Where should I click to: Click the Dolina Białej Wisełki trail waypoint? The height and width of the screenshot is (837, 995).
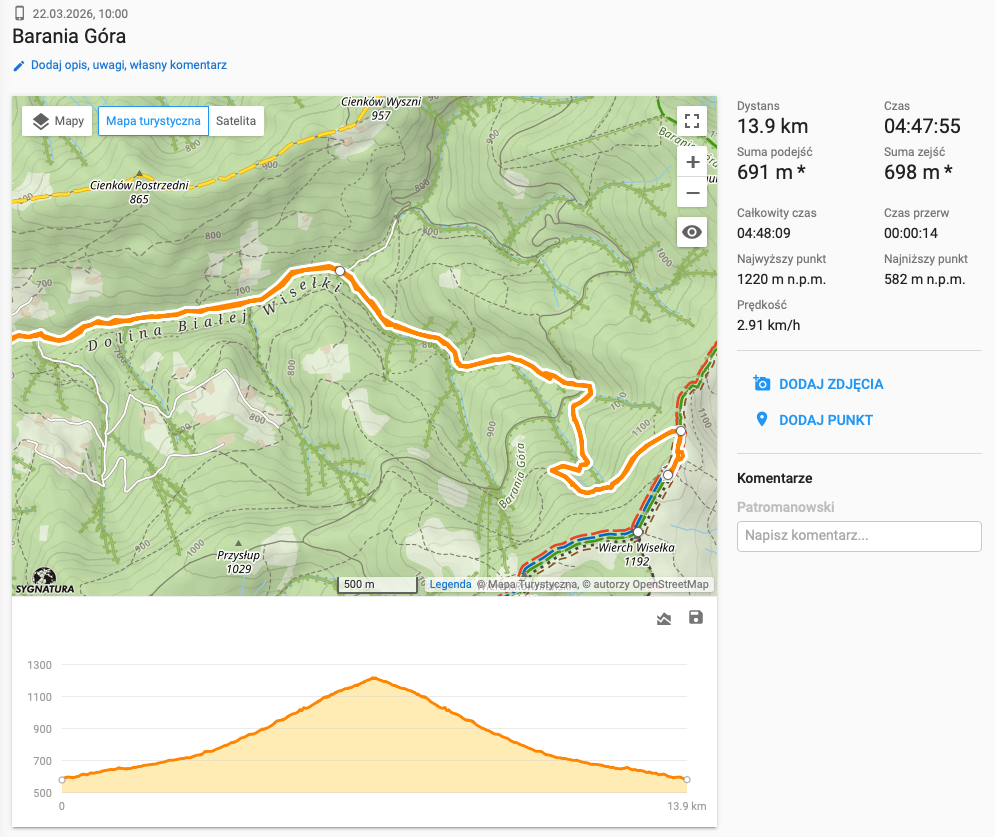340,271
